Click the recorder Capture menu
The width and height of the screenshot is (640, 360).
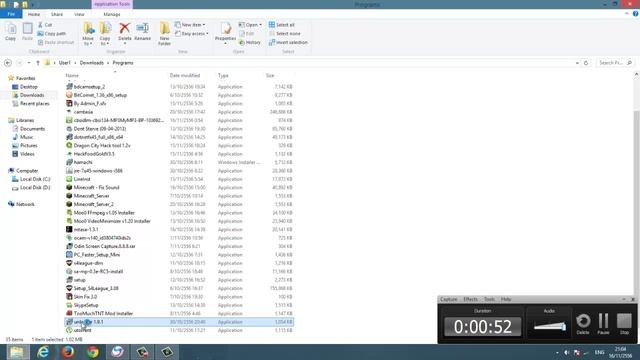point(449,299)
